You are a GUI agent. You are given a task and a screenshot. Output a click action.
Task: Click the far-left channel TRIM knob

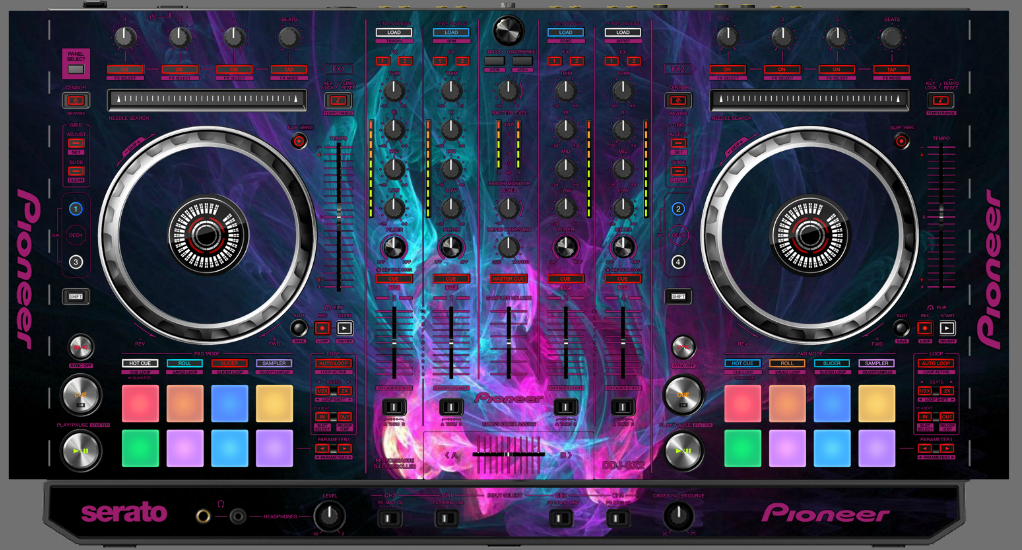point(394,91)
